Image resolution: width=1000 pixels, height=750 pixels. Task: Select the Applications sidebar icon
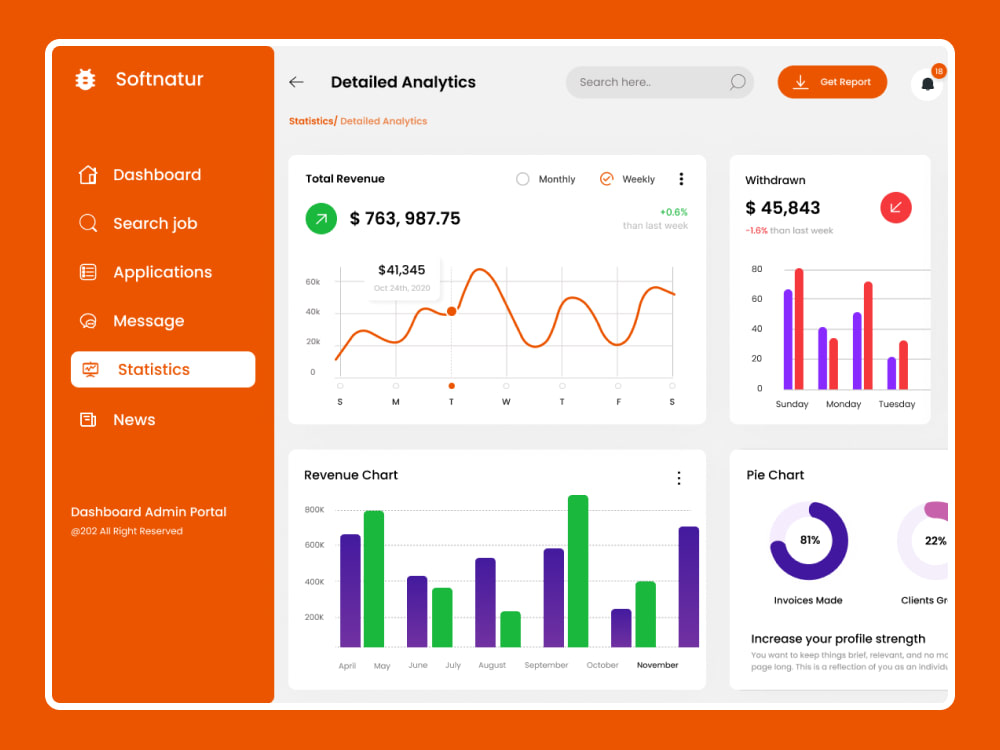click(x=87, y=272)
